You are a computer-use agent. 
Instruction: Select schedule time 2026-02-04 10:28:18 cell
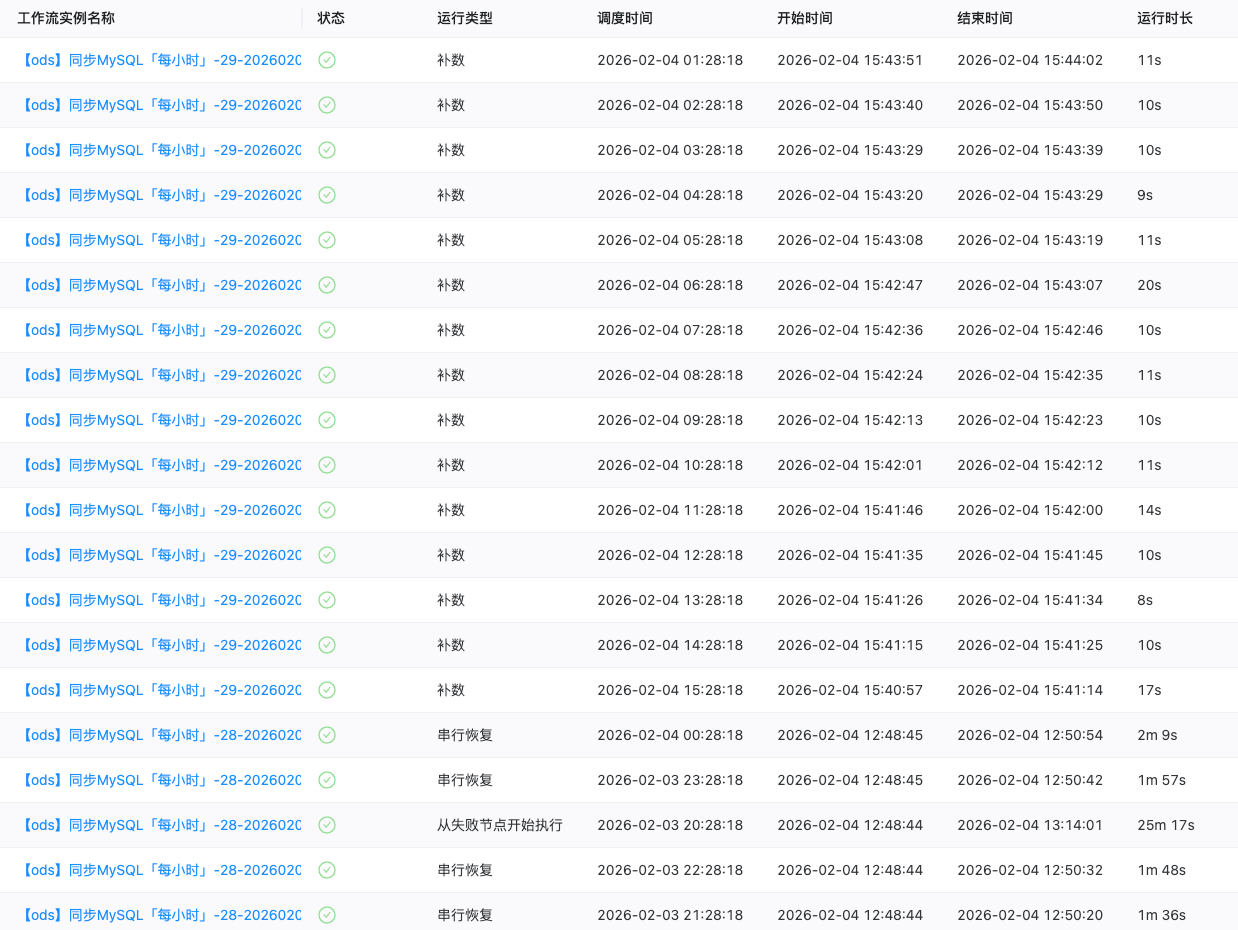670,465
